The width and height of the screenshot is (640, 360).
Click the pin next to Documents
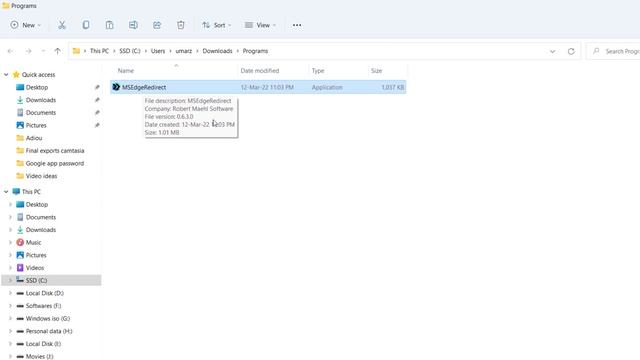point(97,112)
